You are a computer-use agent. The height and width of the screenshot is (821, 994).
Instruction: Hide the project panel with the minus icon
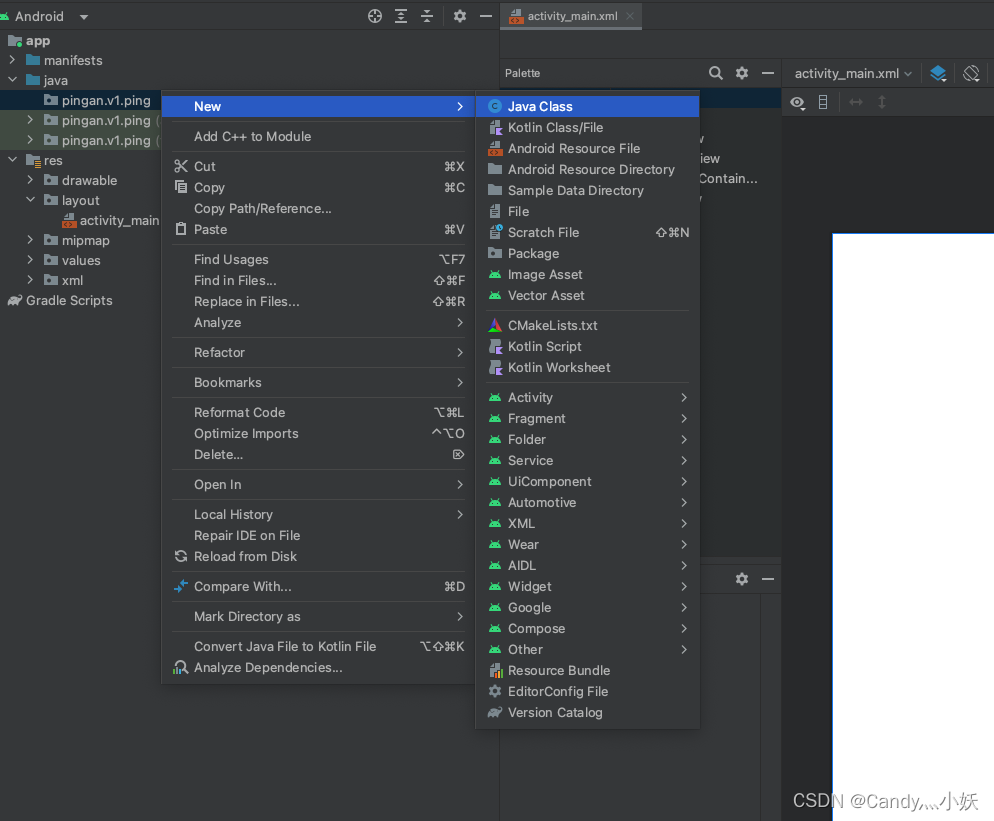pos(486,16)
